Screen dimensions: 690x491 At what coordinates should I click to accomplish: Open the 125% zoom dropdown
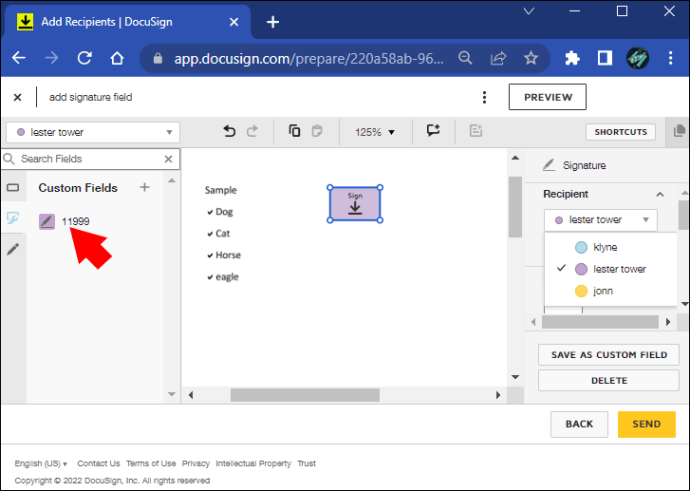pyautogui.click(x=374, y=132)
